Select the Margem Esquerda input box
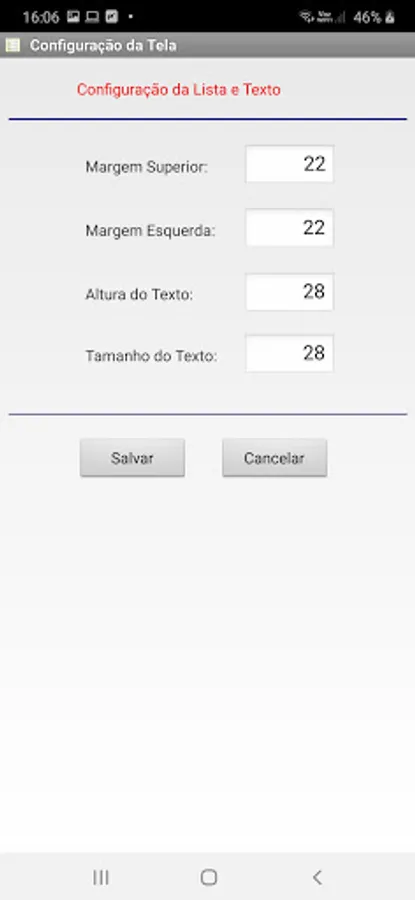The image size is (415, 900). pyautogui.click(x=289, y=228)
